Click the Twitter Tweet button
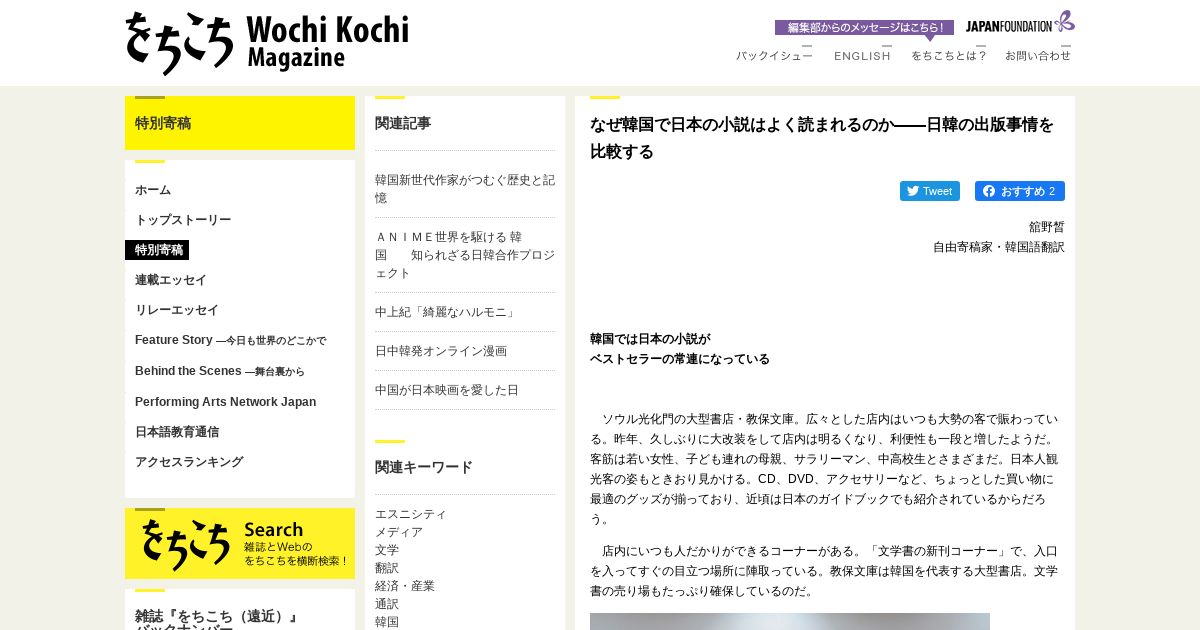This screenshot has height=630, width=1200. click(930, 191)
